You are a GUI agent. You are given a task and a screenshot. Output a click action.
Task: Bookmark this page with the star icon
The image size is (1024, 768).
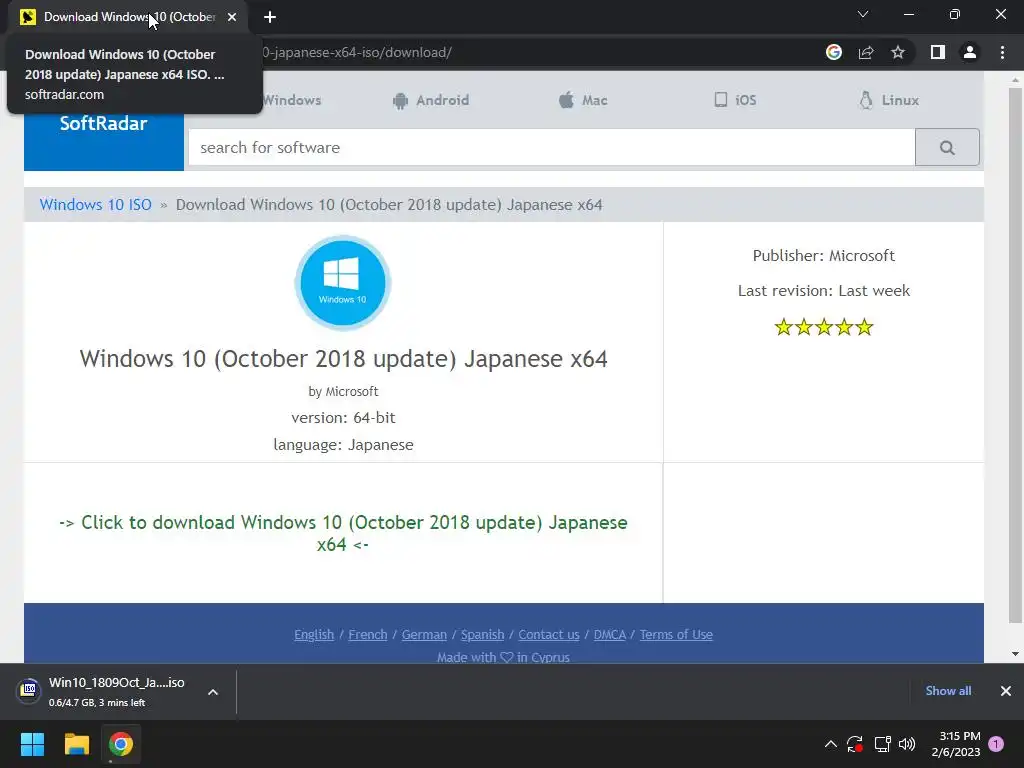(x=898, y=52)
